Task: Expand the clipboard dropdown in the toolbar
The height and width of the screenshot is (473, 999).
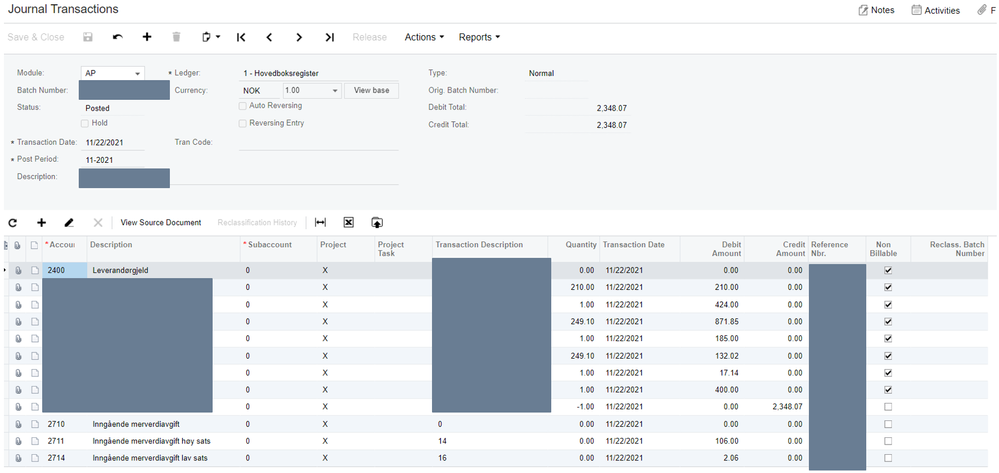Action: 210,37
